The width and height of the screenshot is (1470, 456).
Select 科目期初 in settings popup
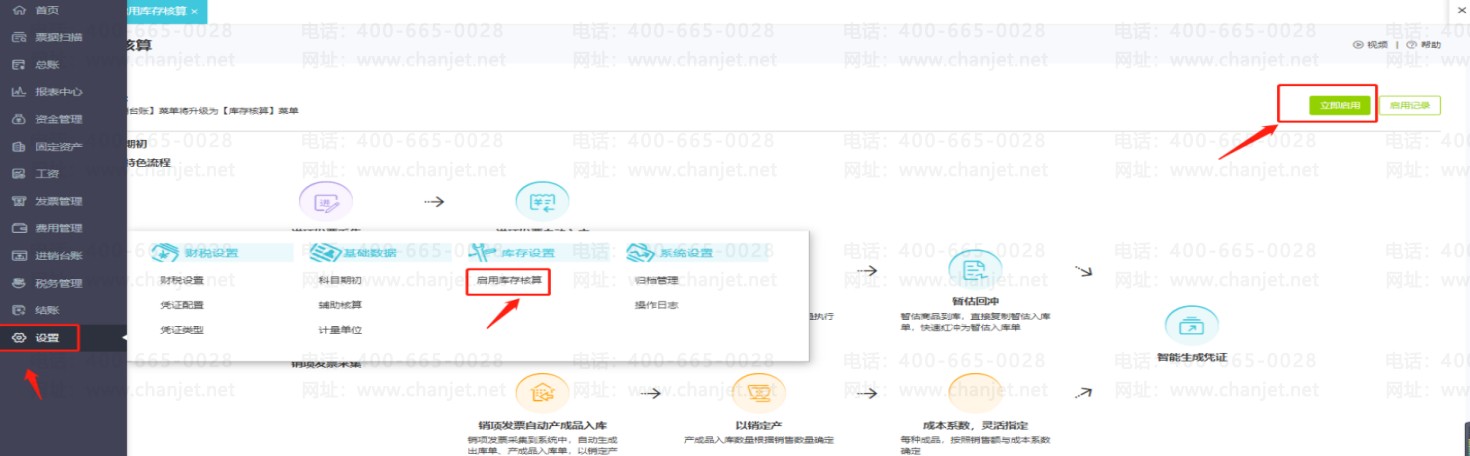click(340, 280)
